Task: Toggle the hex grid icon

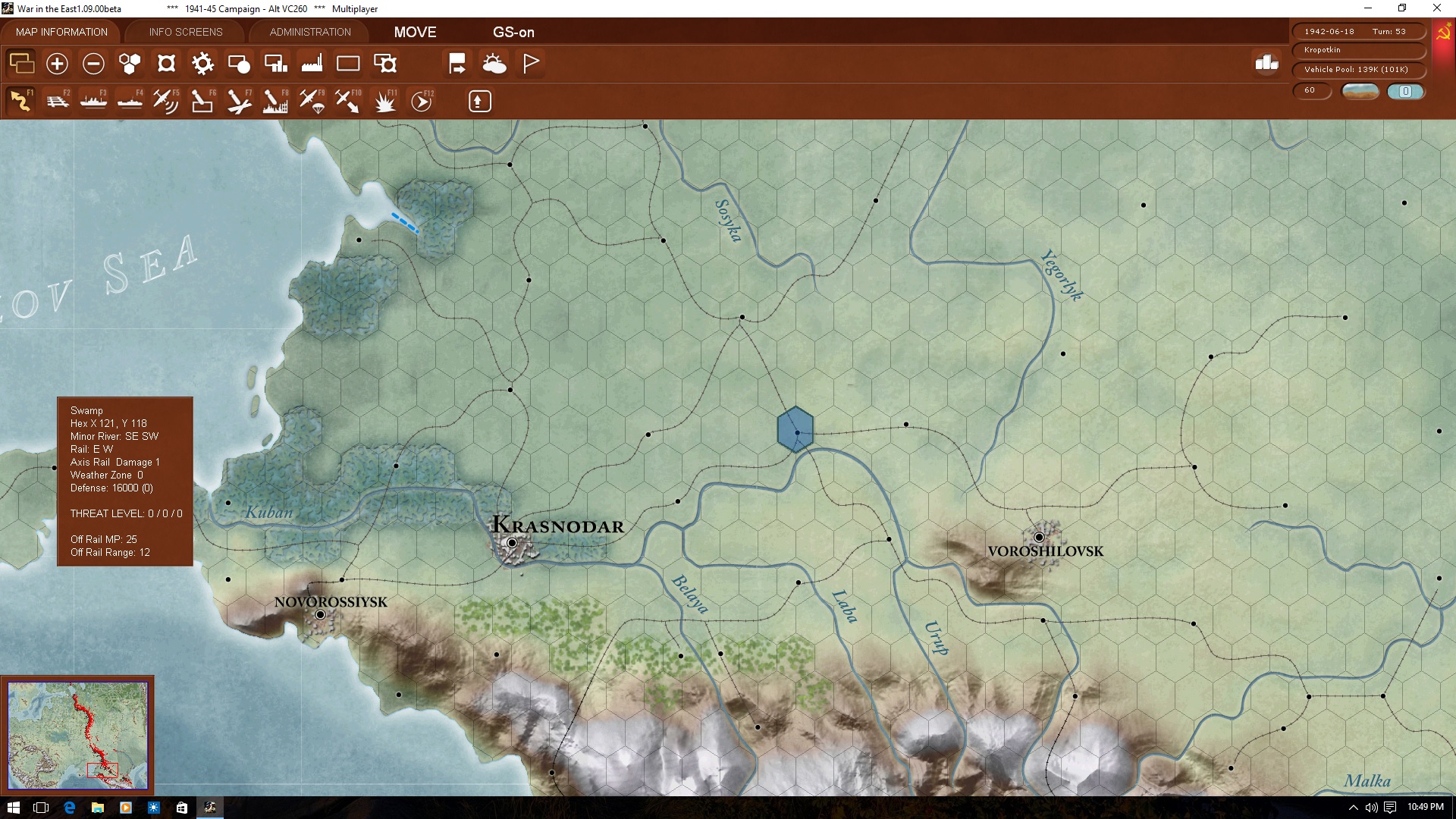Action: click(x=130, y=64)
